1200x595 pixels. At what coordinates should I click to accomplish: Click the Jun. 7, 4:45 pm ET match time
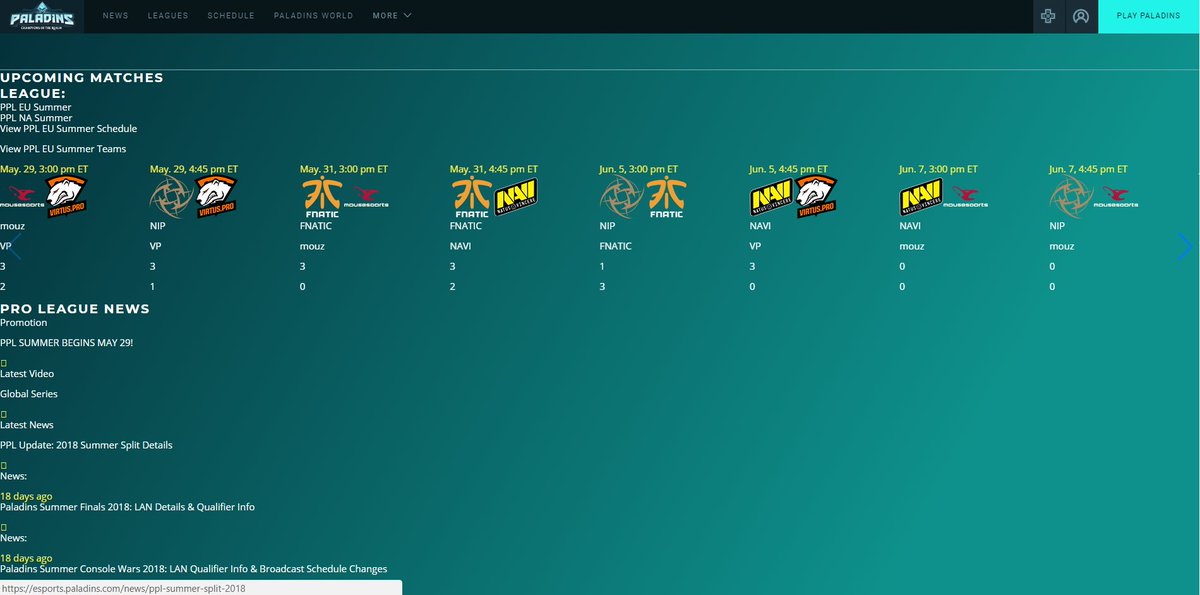pyautogui.click(x=1089, y=169)
